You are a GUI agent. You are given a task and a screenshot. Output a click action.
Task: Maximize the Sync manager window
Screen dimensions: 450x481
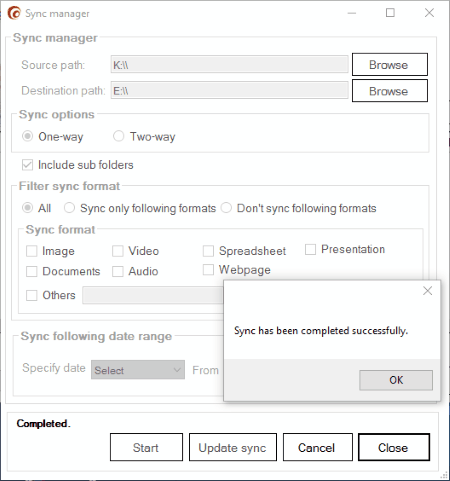pos(390,13)
